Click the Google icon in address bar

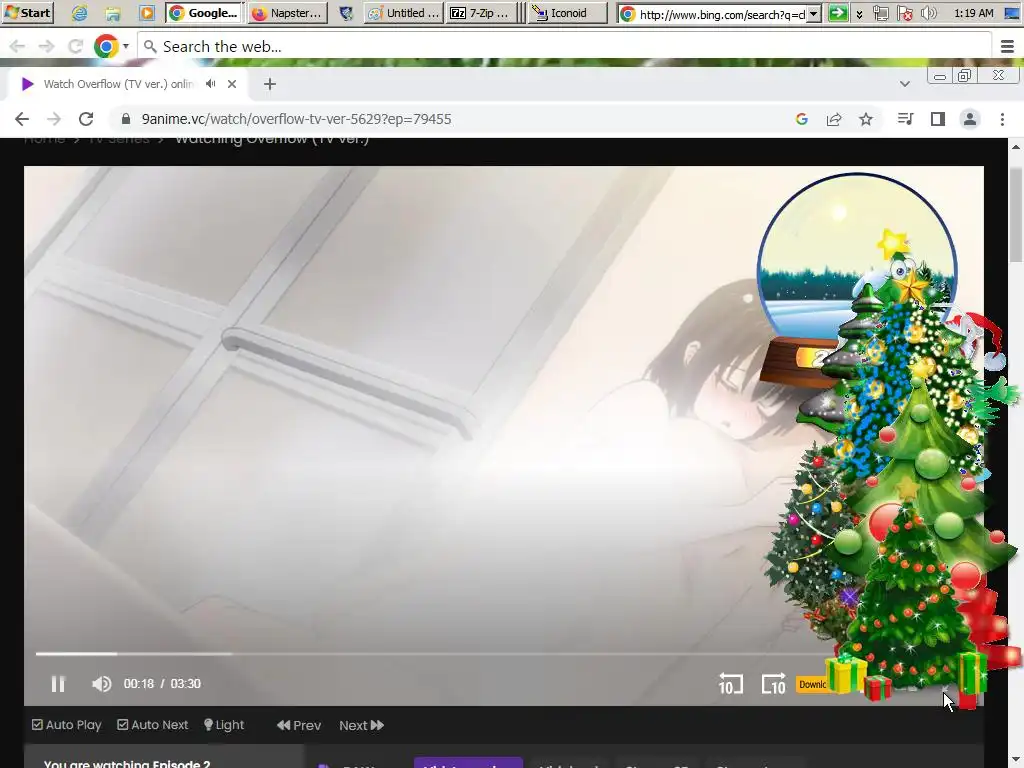pos(802,119)
